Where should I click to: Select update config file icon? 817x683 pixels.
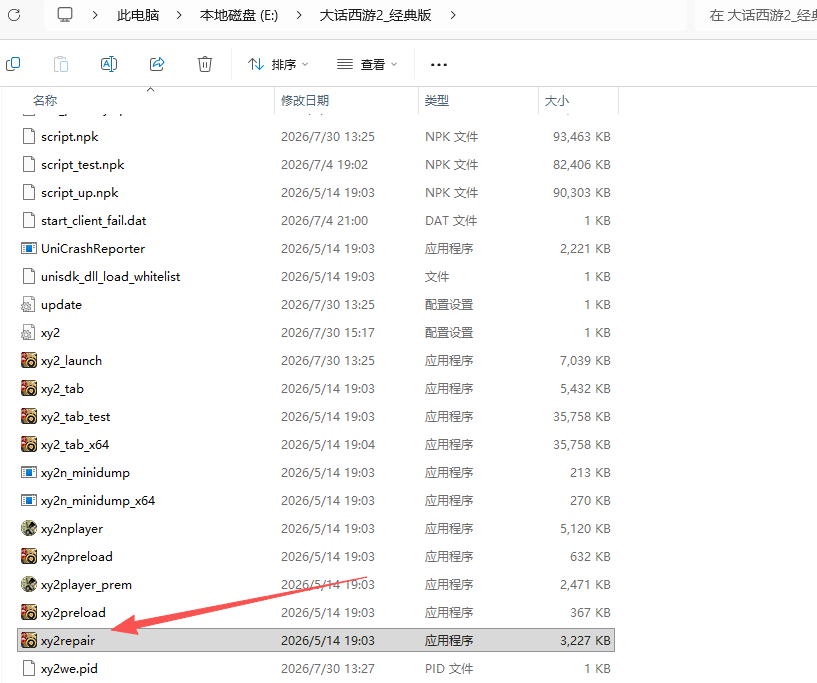(28, 305)
